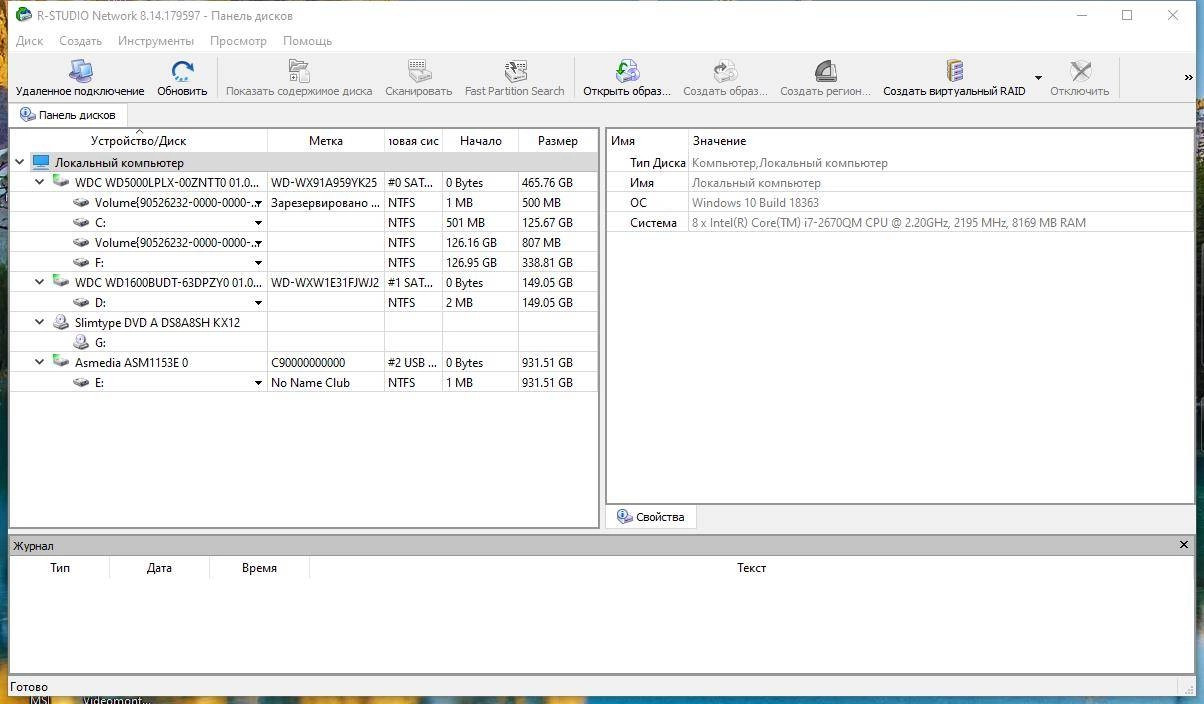Image resolution: width=1204 pixels, height=704 pixels.
Task: Click the Дата column header in log
Action: (x=159, y=568)
